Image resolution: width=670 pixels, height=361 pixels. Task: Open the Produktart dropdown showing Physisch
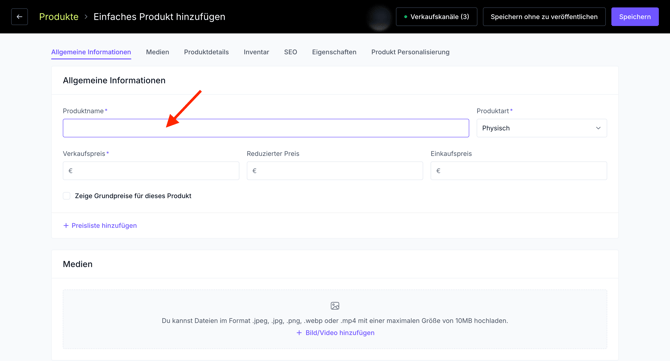541,128
